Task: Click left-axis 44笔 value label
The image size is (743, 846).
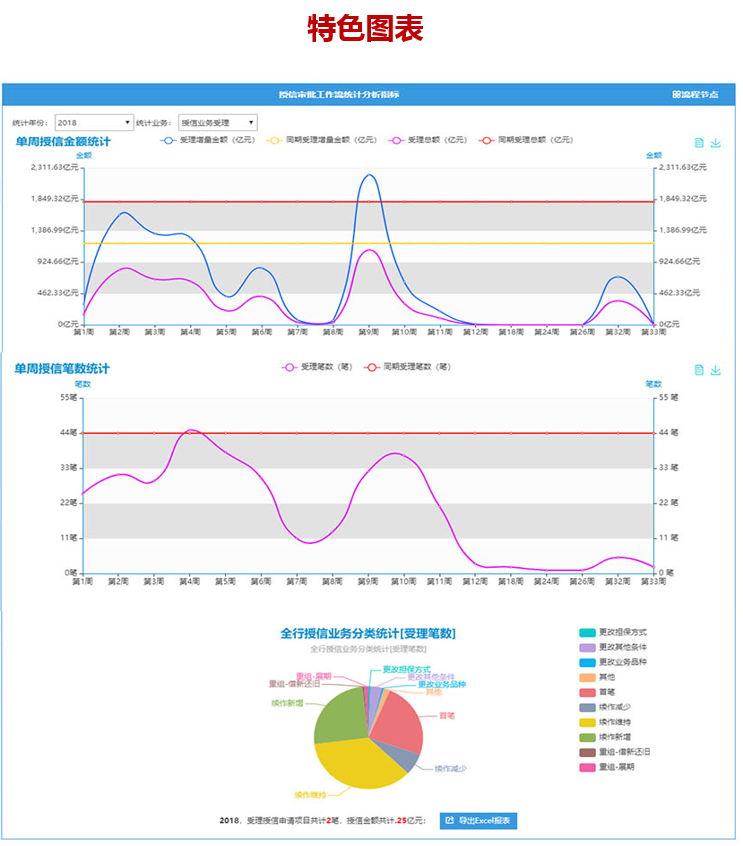Action: click(x=69, y=433)
